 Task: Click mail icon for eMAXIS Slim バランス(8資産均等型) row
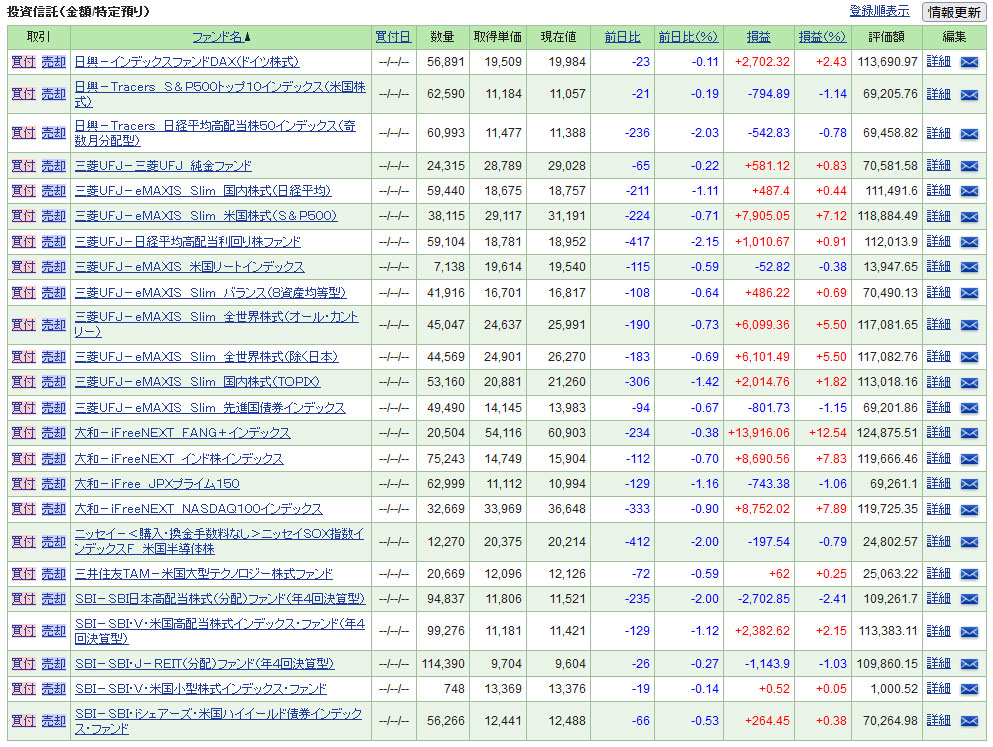pos(969,293)
